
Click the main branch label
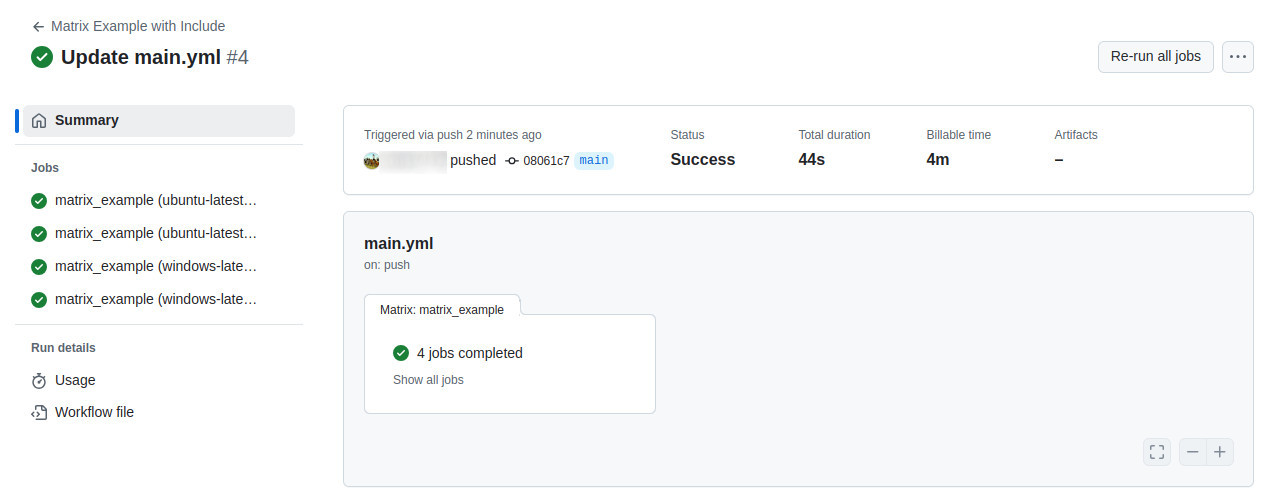click(x=594, y=160)
